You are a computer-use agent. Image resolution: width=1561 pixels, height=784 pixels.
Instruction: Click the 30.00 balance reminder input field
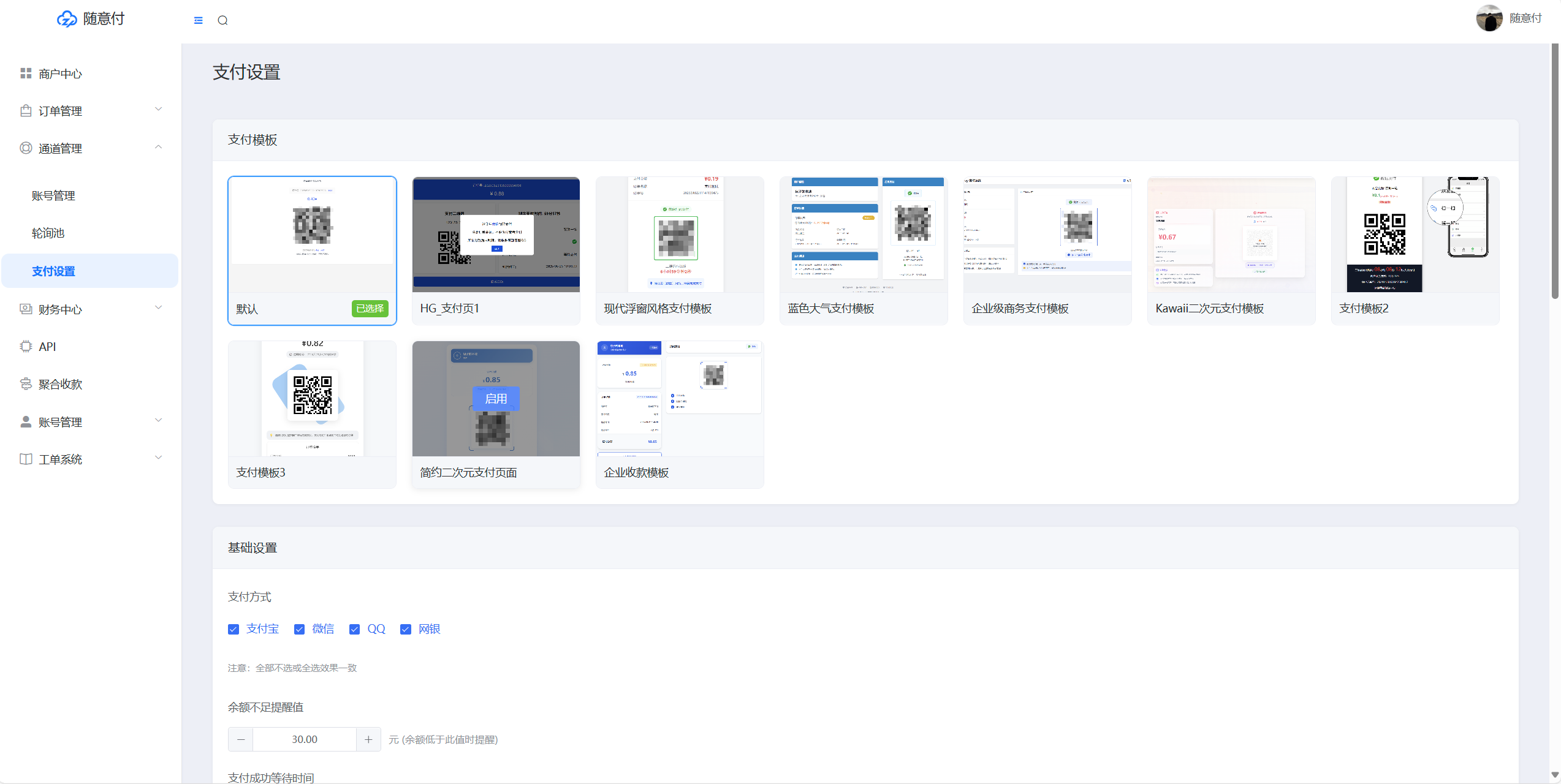pos(304,740)
